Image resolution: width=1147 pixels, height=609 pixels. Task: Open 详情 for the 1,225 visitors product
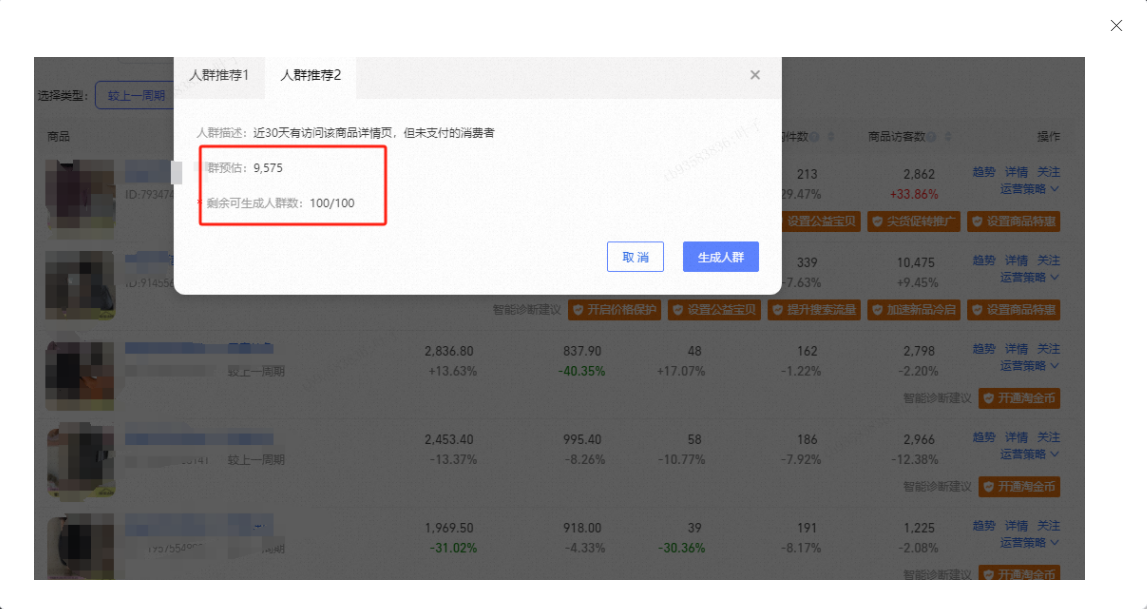[x=1016, y=526]
